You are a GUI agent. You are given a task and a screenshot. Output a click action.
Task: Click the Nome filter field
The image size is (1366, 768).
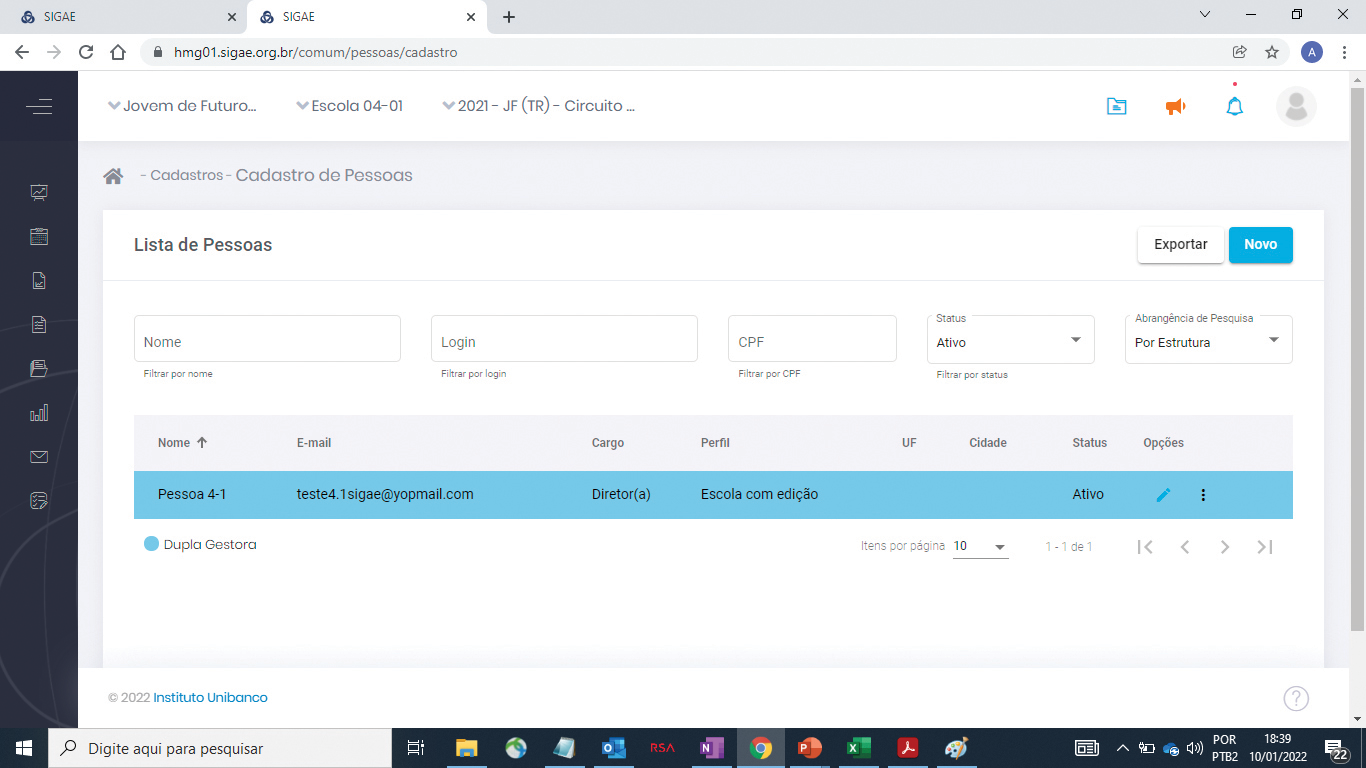coord(267,339)
